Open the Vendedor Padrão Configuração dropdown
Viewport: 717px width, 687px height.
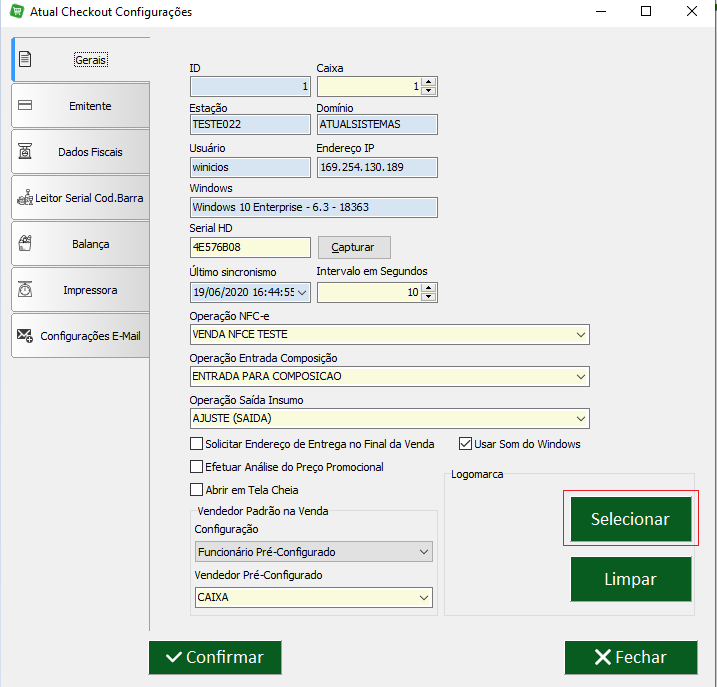coord(424,552)
